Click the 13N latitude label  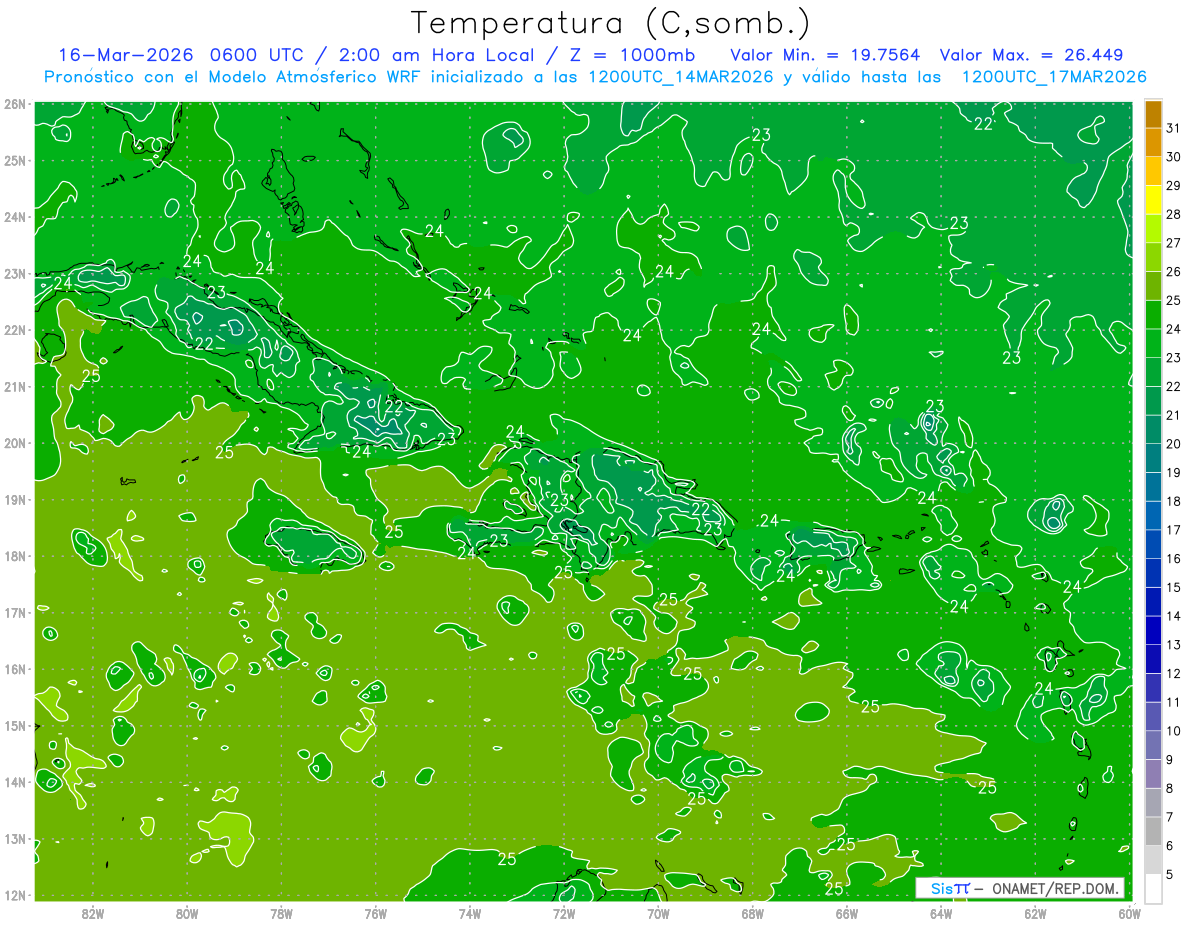(14, 838)
